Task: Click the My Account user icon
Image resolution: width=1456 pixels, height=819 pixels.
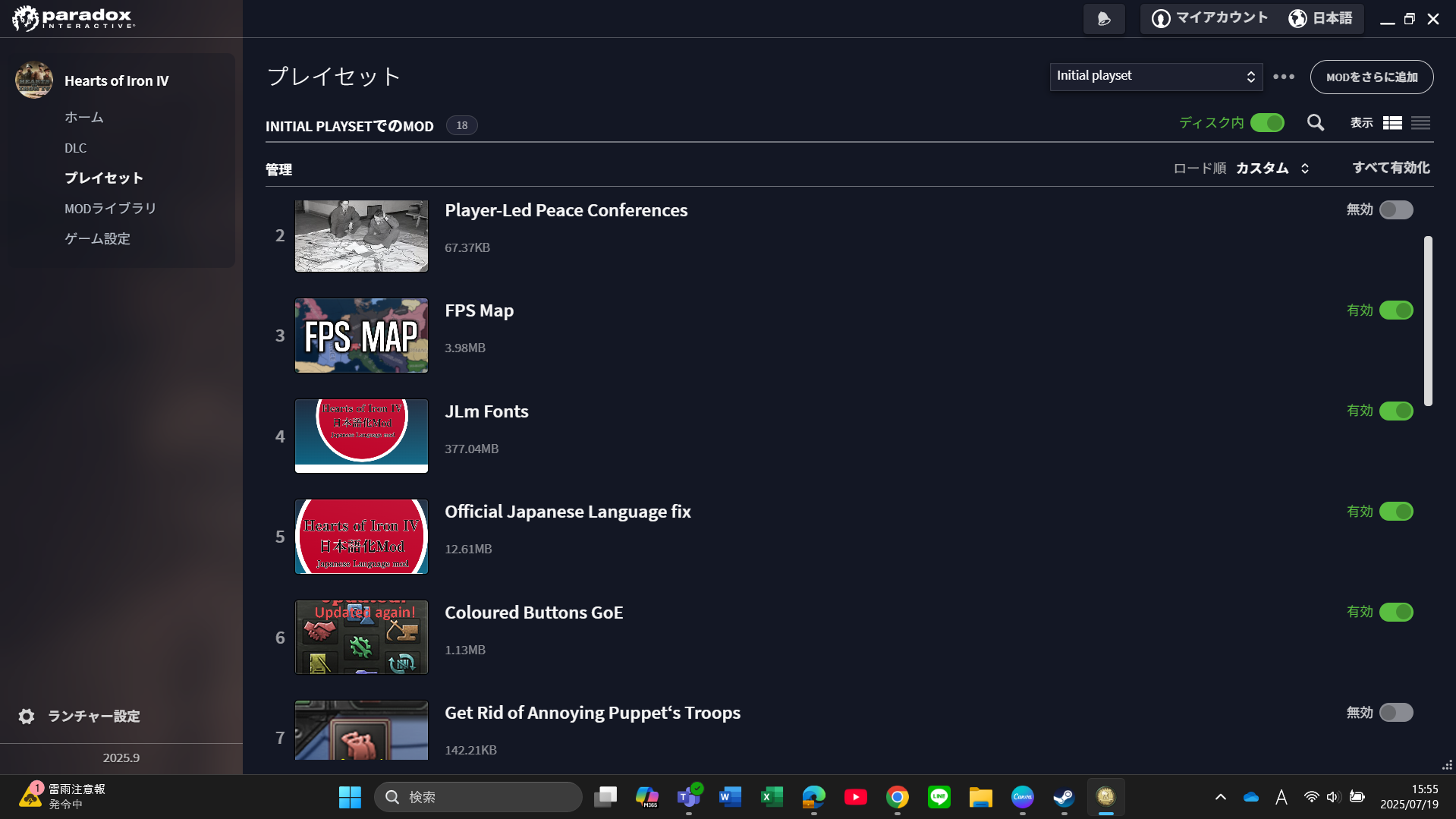Action: (1161, 18)
